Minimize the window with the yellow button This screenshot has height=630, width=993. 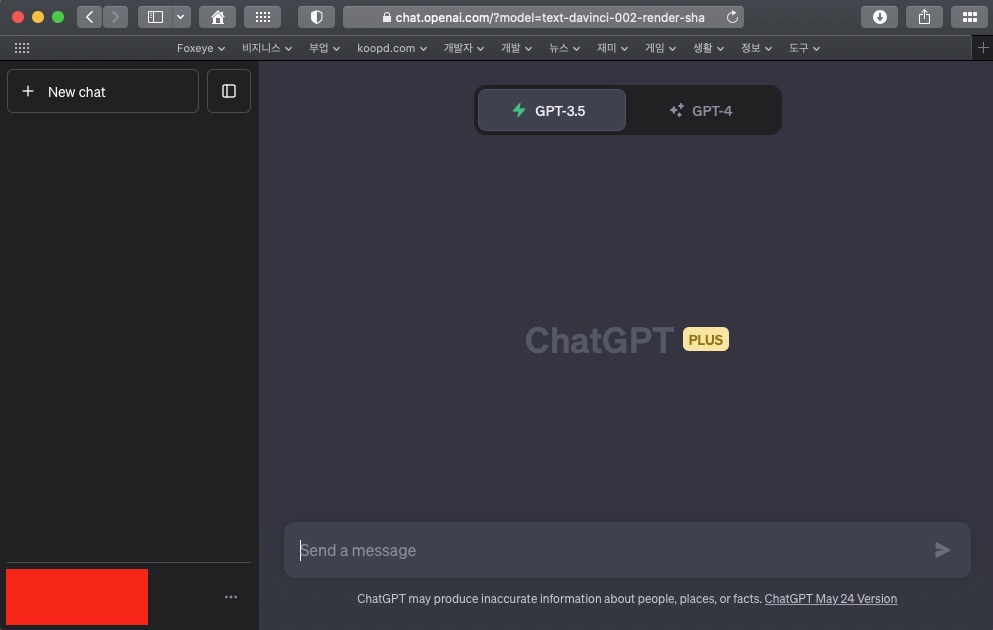(38, 17)
